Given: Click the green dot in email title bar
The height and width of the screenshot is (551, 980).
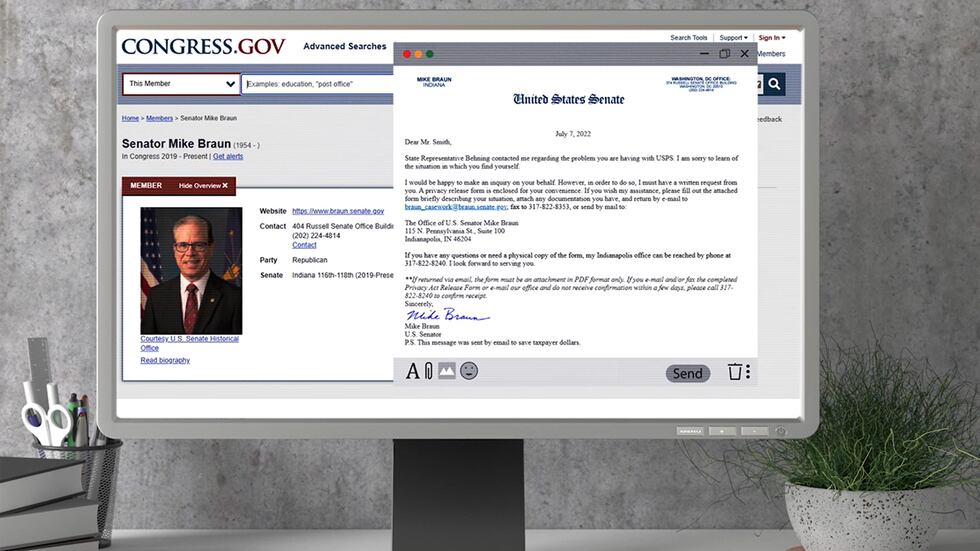Looking at the screenshot, I should (x=430, y=54).
